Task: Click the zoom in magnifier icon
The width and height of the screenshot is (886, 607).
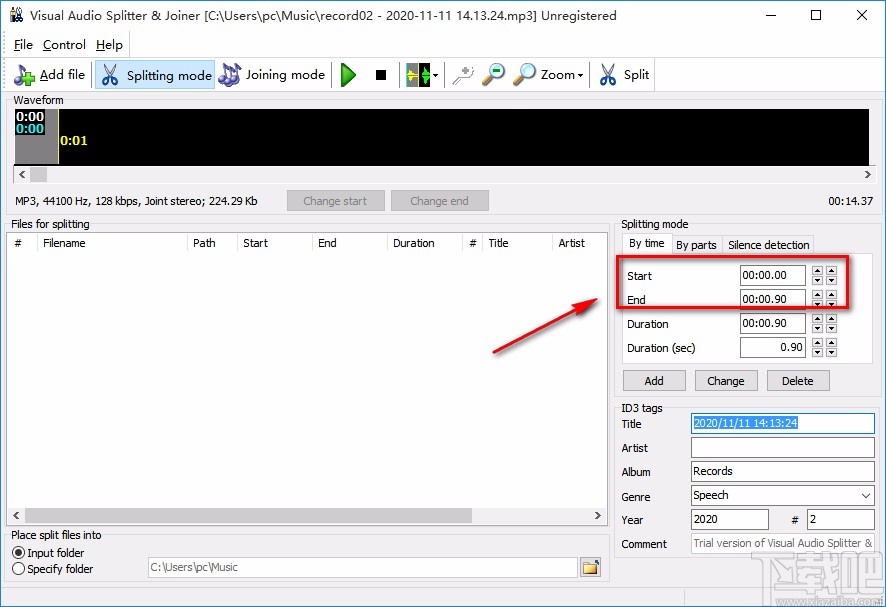Action: 463,75
